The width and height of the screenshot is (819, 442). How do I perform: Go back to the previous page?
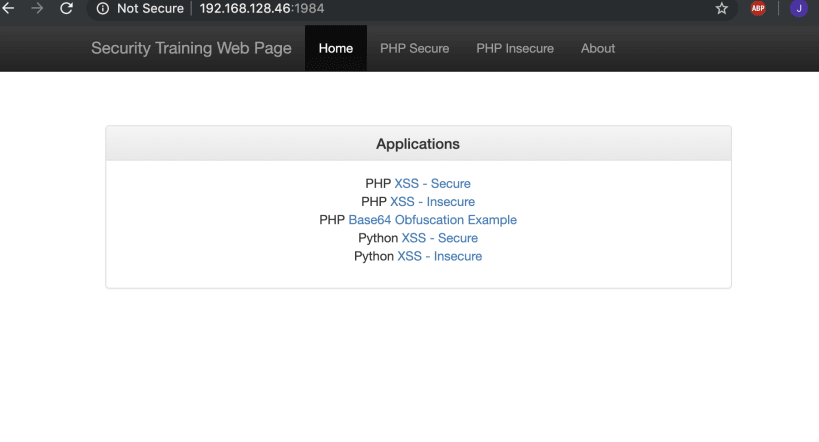(9, 8)
